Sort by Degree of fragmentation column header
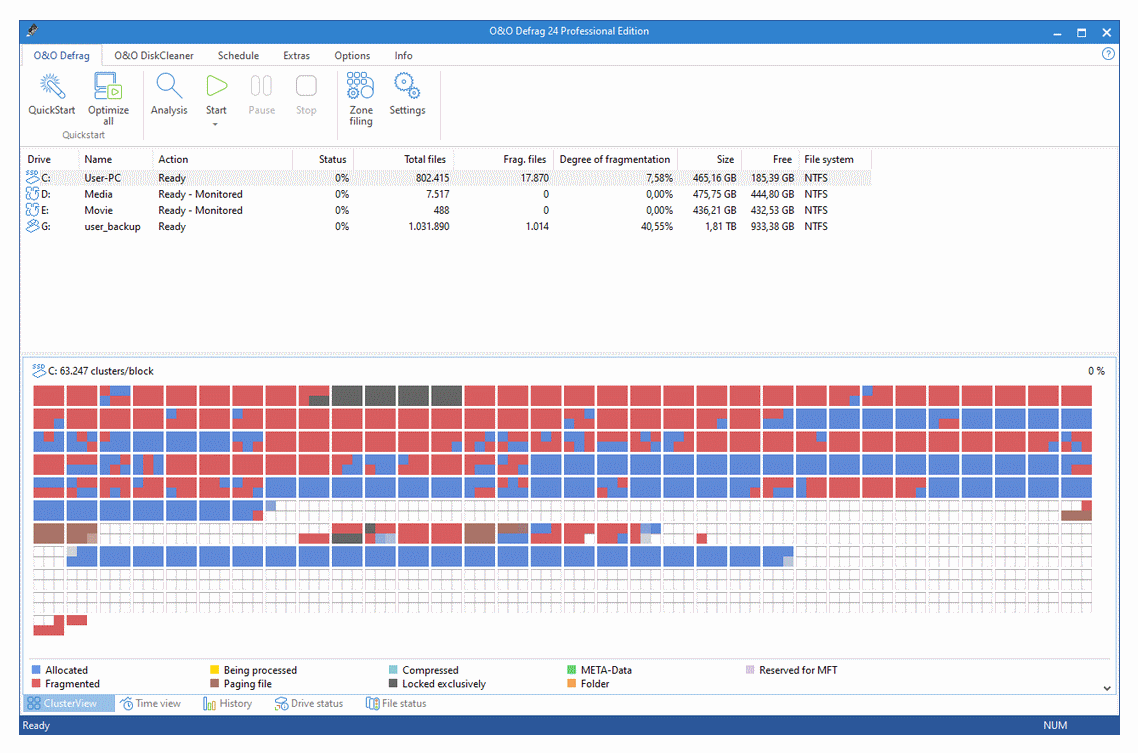Image resolution: width=1138 pixels, height=753 pixels. [x=615, y=159]
